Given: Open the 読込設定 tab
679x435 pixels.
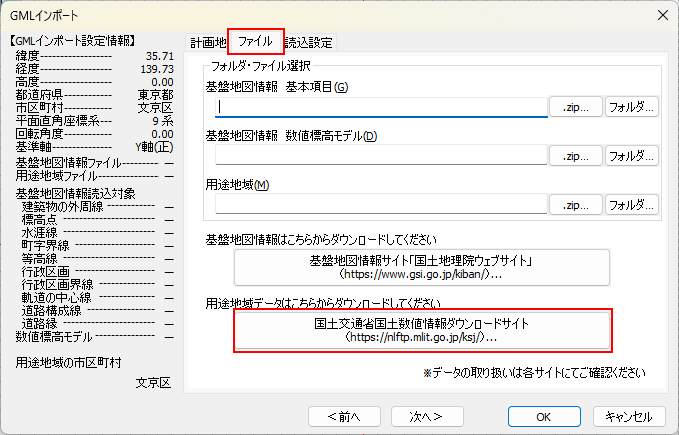Looking at the screenshot, I should pos(308,42).
